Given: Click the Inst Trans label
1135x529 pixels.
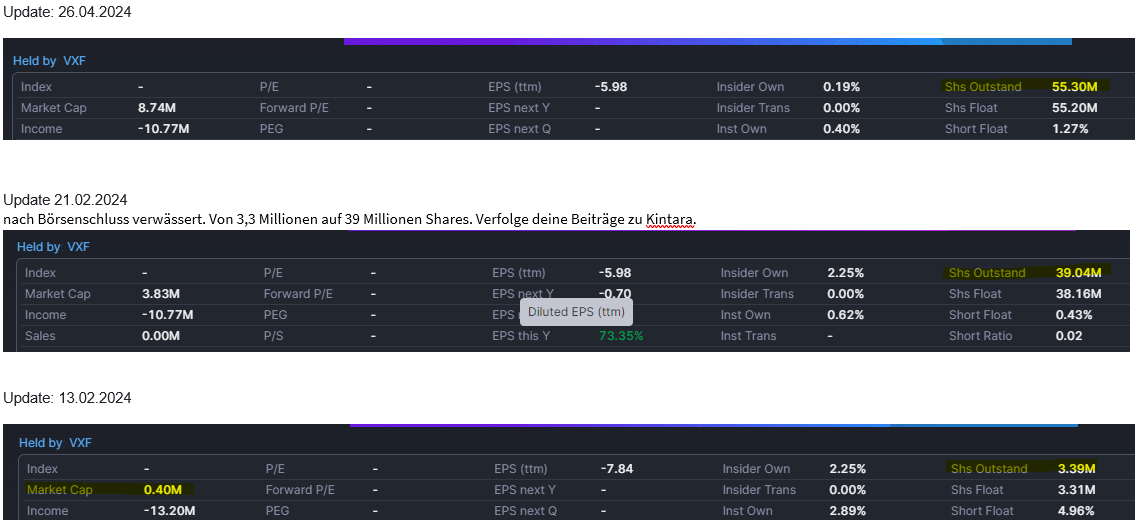Looking at the screenshot, I should pyautogui.click(x=748, y=336).
